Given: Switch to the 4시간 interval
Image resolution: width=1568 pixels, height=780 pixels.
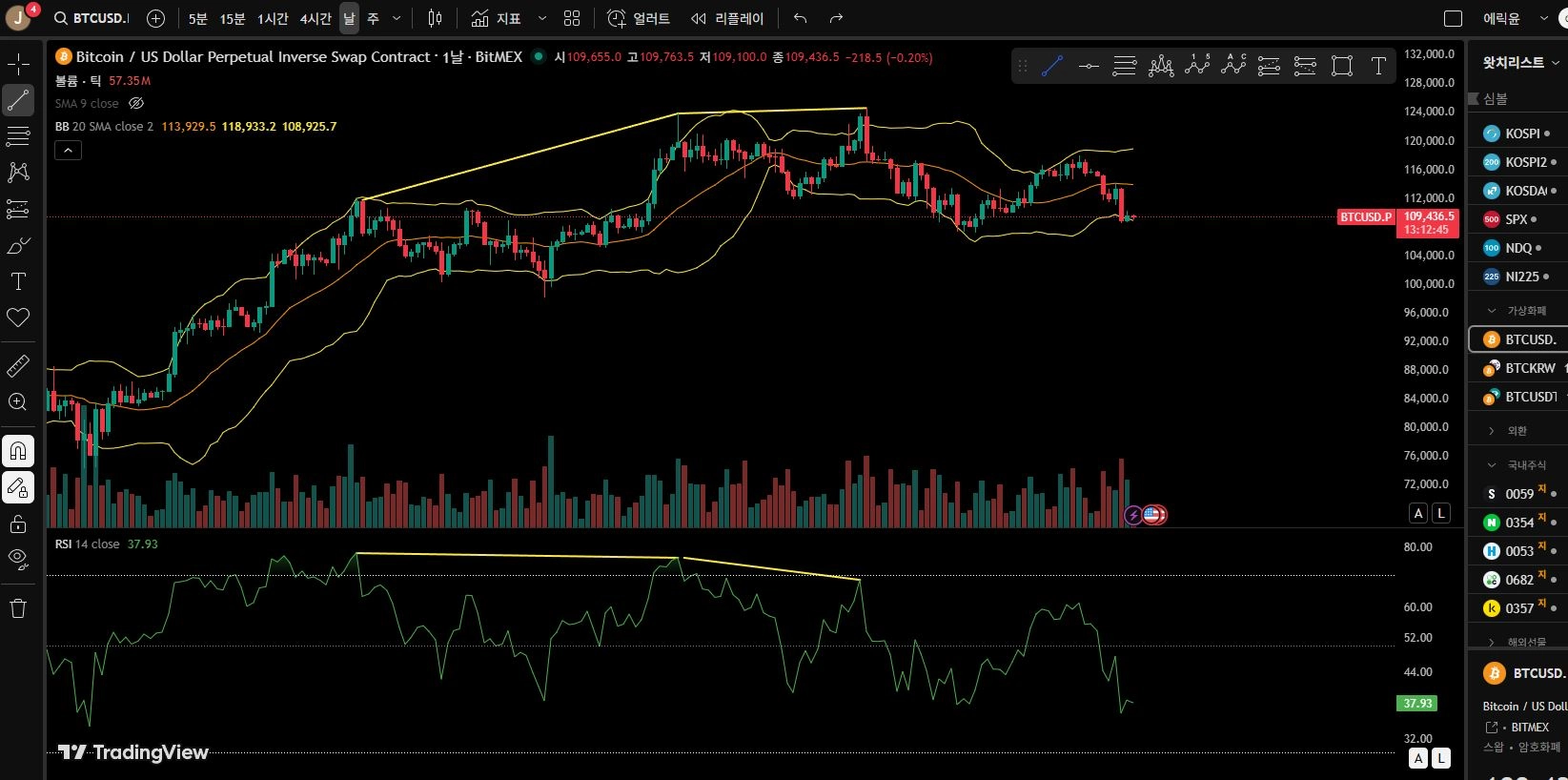Looking at the screenshot, I should coord(316,18).
